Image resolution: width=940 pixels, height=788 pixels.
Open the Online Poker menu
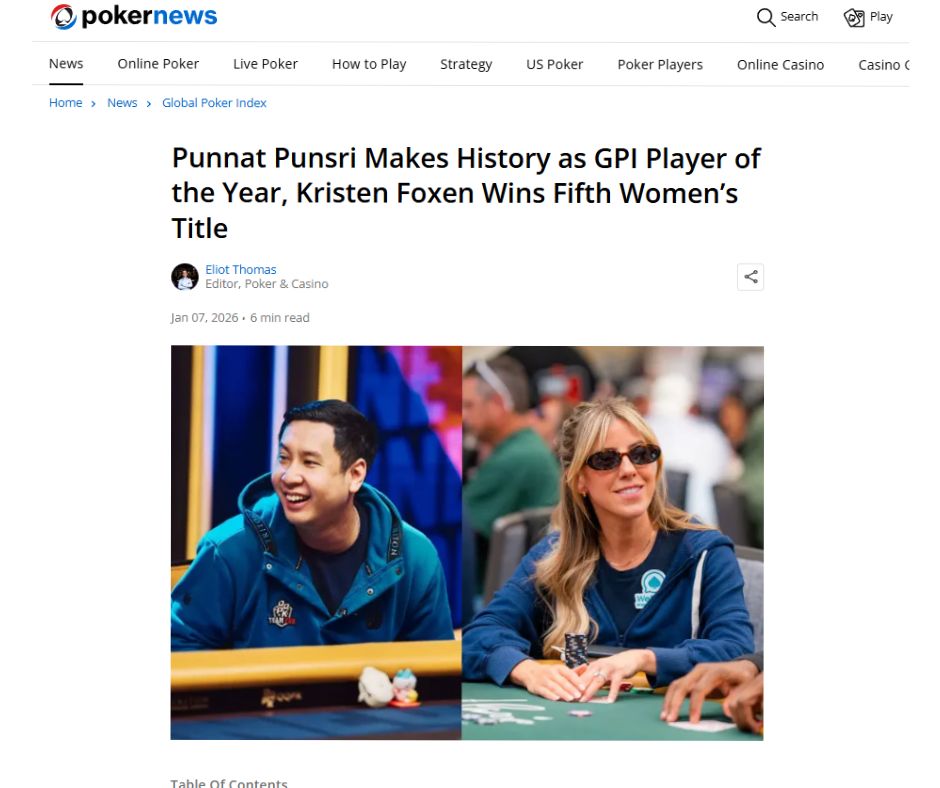[x=158, y=64]
